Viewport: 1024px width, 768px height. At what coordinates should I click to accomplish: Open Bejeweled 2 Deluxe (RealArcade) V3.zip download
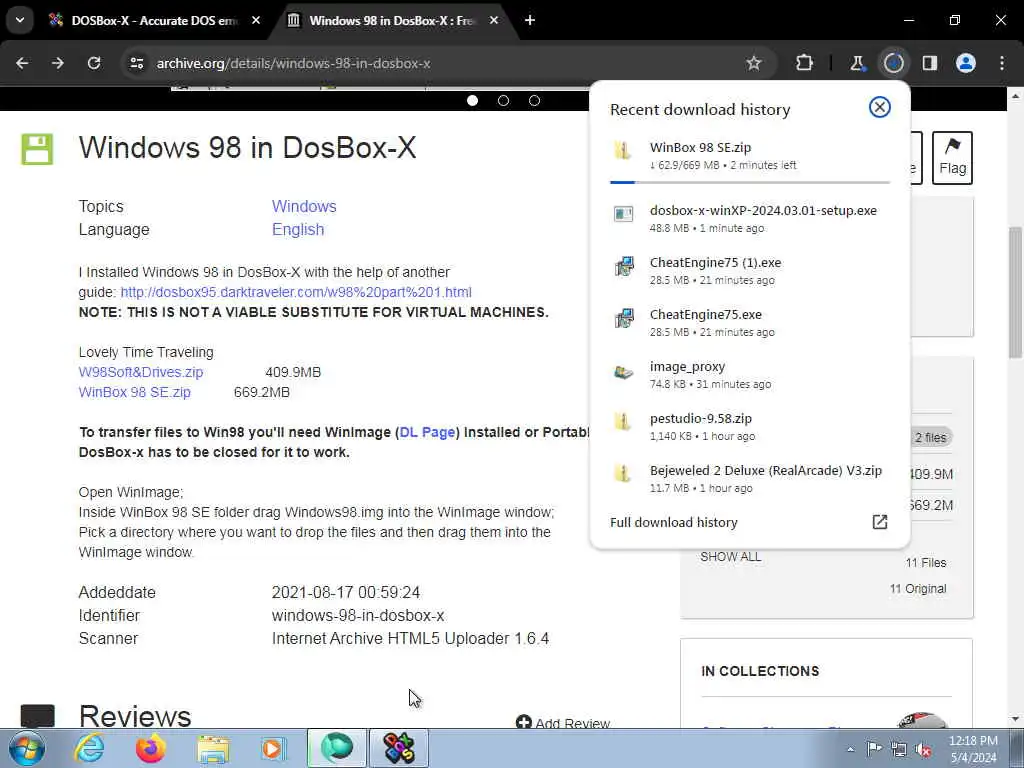749,479
